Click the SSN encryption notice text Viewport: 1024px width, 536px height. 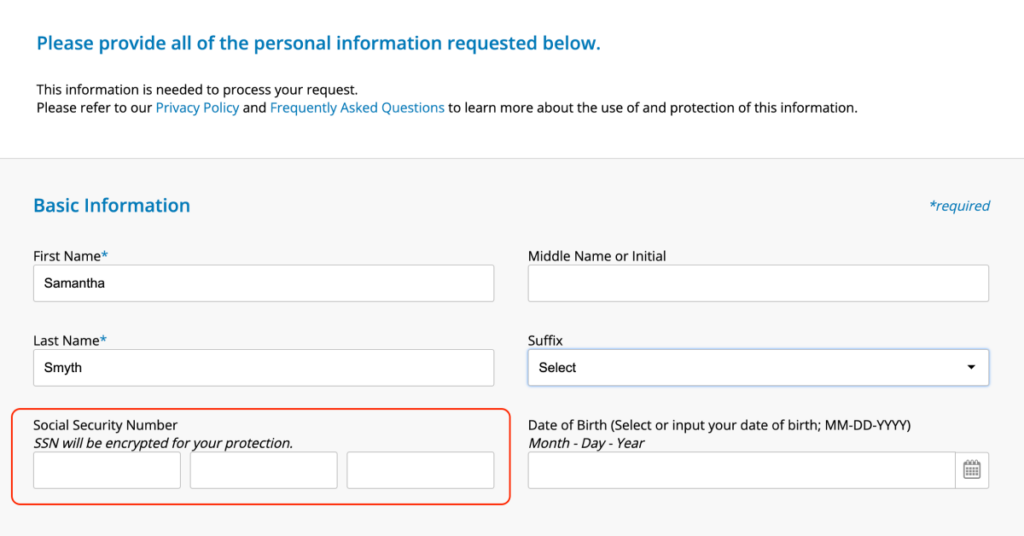point(163,443)
